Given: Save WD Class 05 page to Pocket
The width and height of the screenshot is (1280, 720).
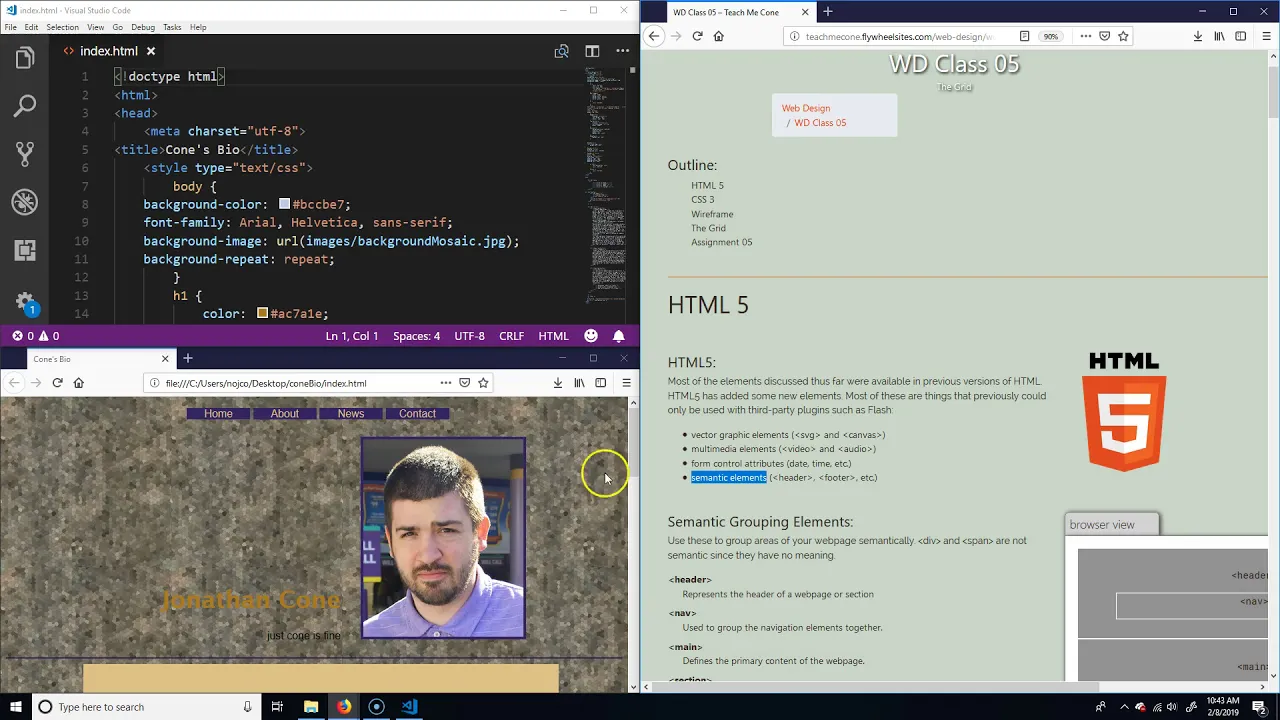Looking at the screenshot, I should point(1104,36).
